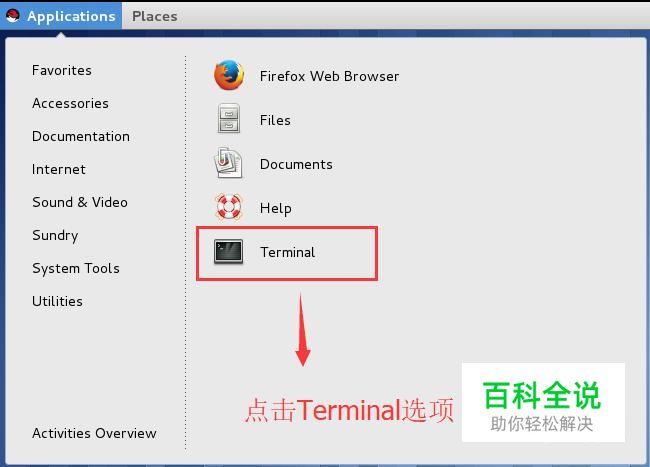Viewport: 650px width, 467px height.
Task: Open the Files cabinet icon
Action: (229, 119)
